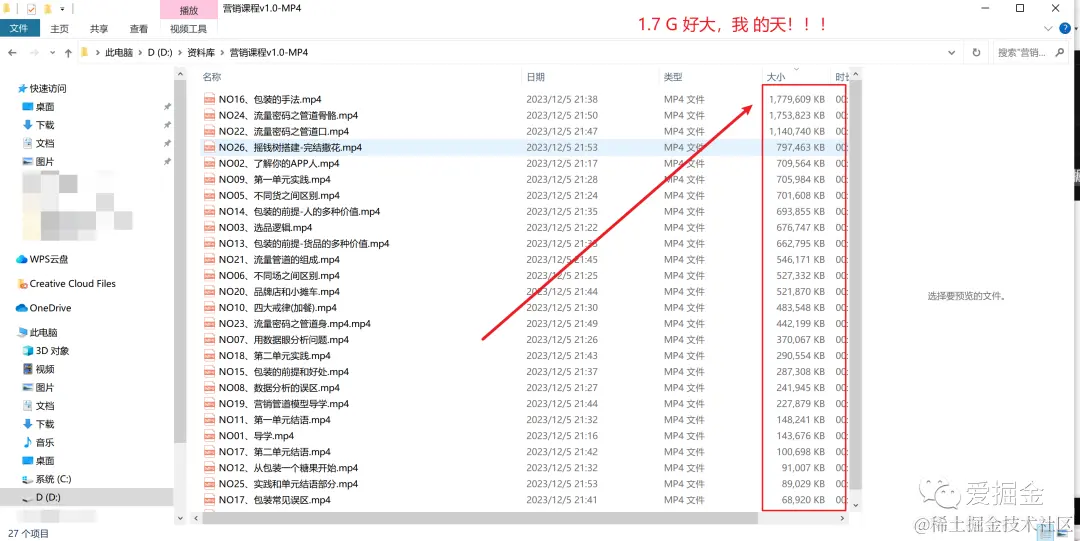The image size is (1080, 541).
Task: Open the recent locations dropdown arrow
Action: (x=52, y=52)
